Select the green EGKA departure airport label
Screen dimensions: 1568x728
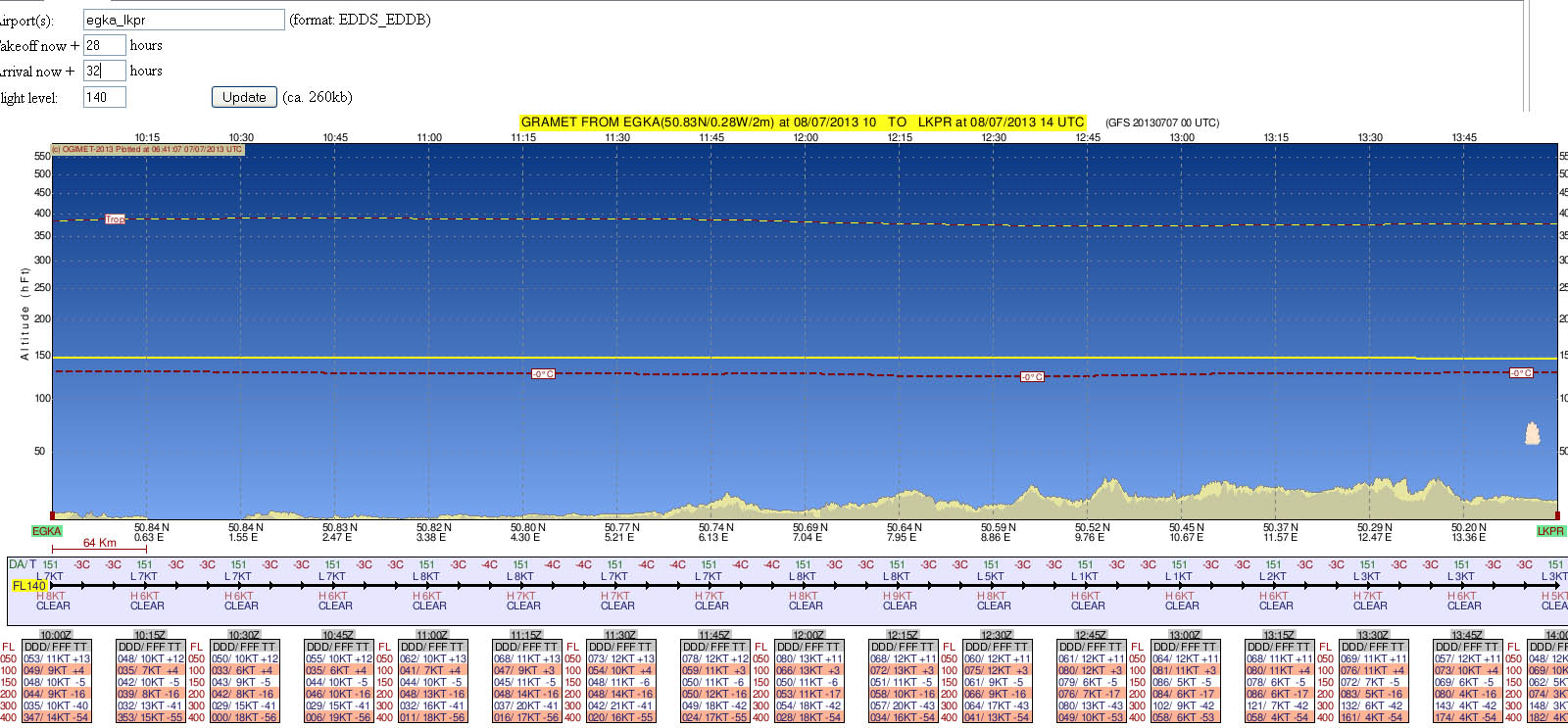pos(46,531)
